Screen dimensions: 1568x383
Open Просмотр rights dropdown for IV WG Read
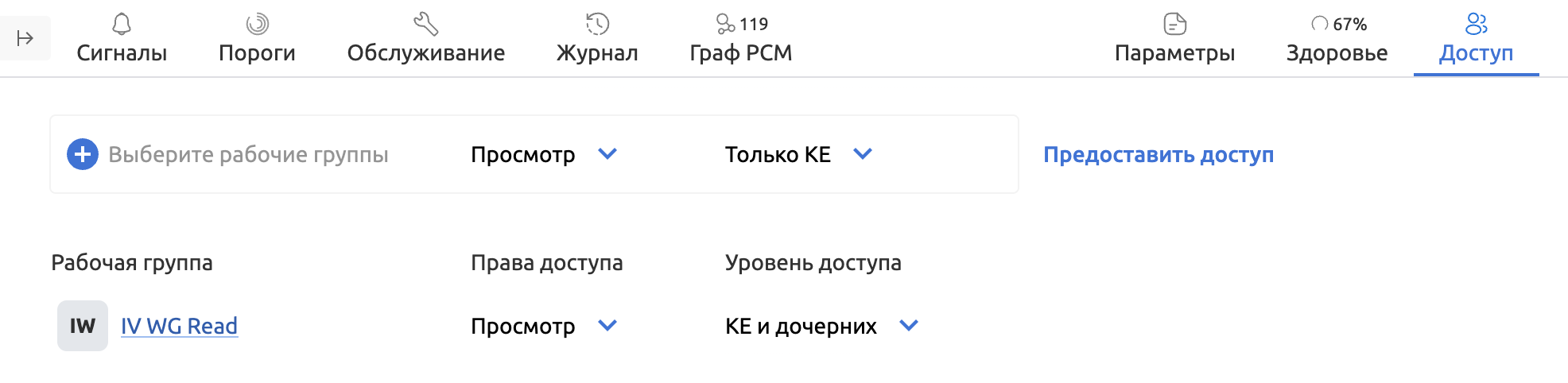click(544, 326)
